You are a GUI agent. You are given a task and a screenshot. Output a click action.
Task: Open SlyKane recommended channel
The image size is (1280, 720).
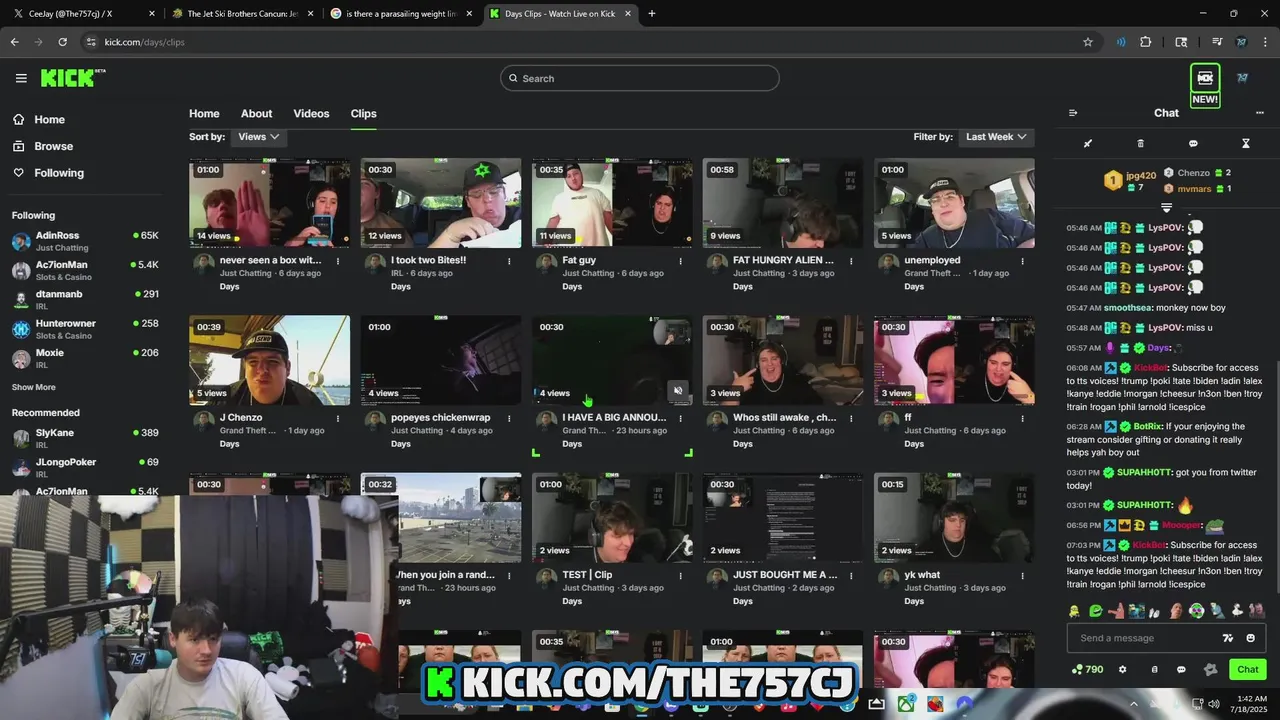pyautogui.click(x=85, y=438)
